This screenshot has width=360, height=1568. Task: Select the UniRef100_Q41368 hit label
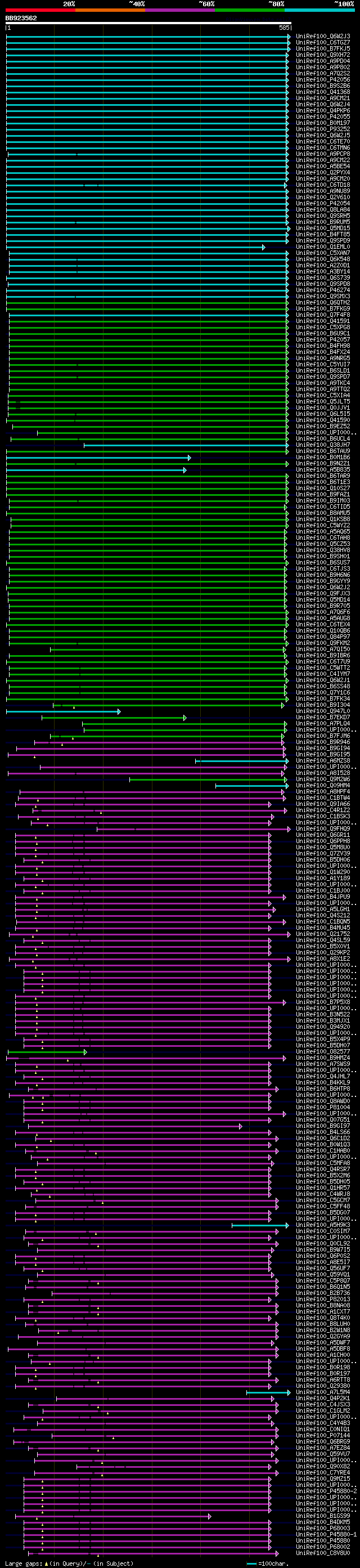[x=323, y=92]
